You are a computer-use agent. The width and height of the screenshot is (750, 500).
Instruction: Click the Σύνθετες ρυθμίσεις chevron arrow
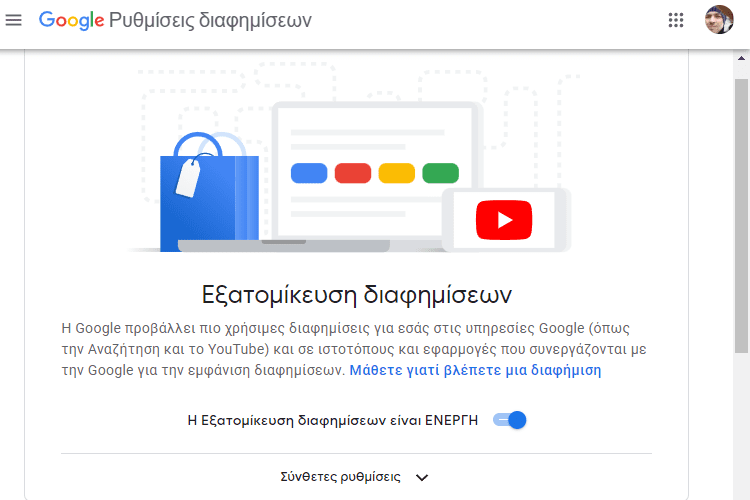[x=422, y=478]
